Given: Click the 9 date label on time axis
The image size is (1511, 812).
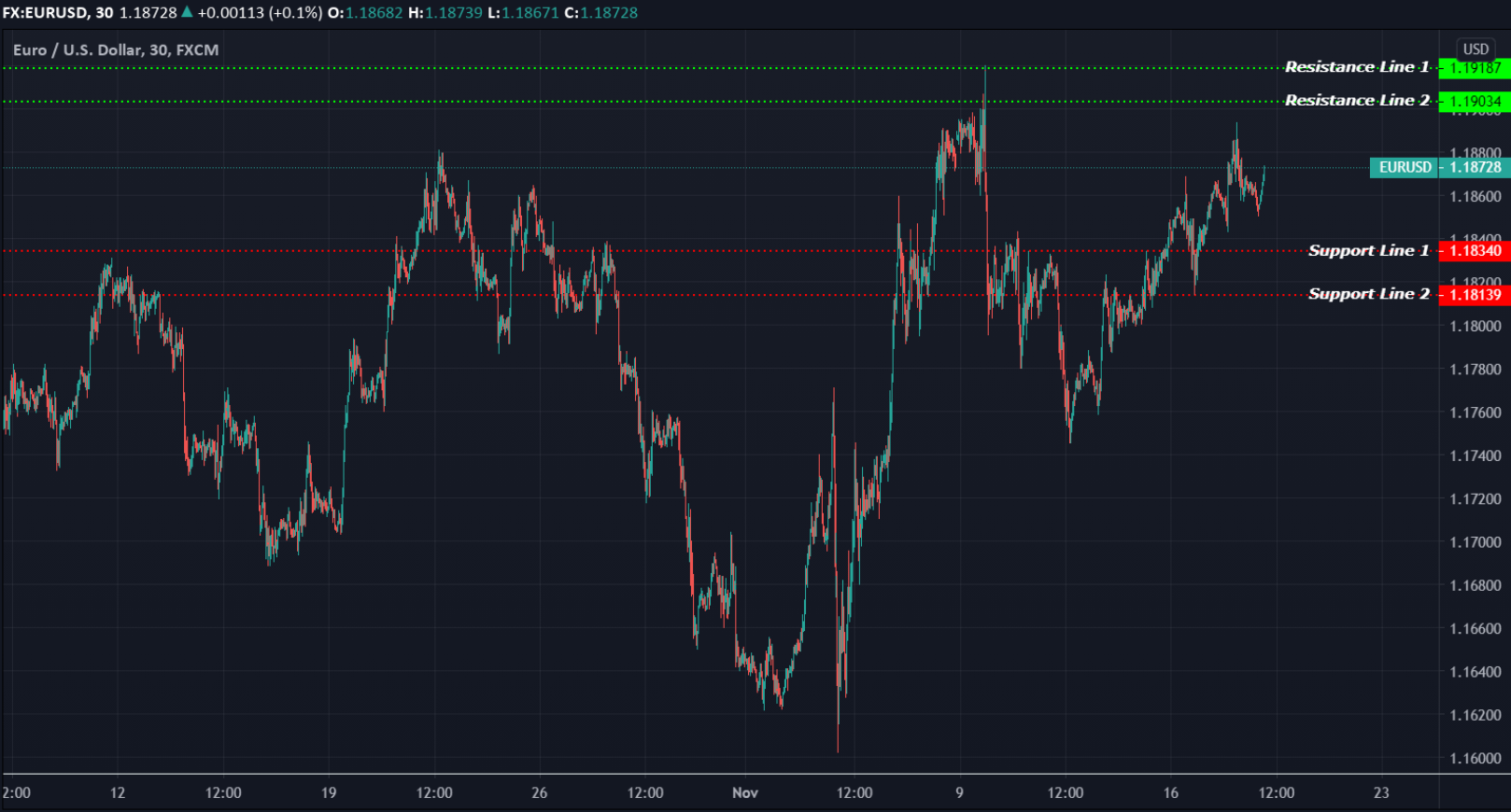Looking at the screenshot, I should 959,793.
